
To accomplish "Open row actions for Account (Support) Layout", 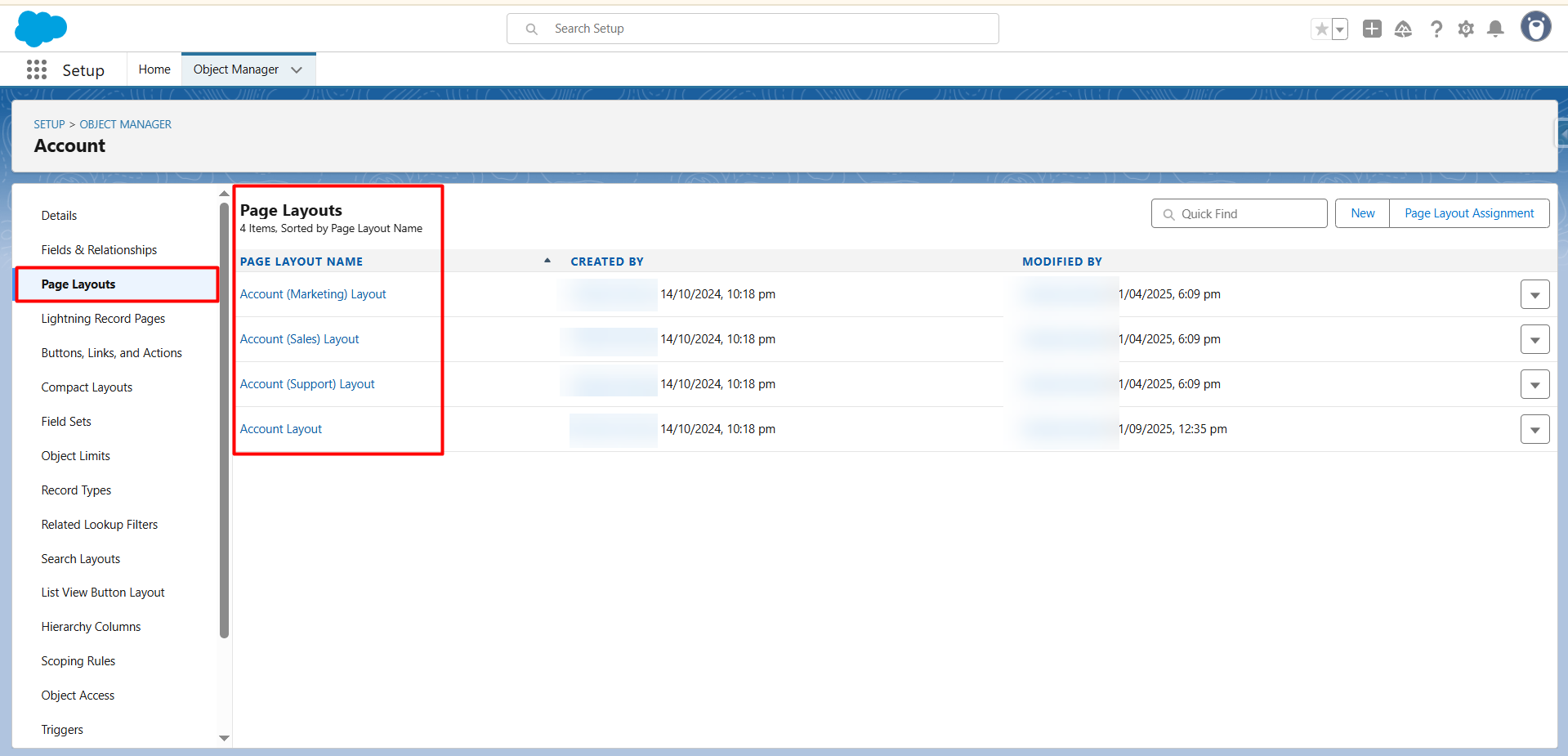I will [x=1534, y=384].
